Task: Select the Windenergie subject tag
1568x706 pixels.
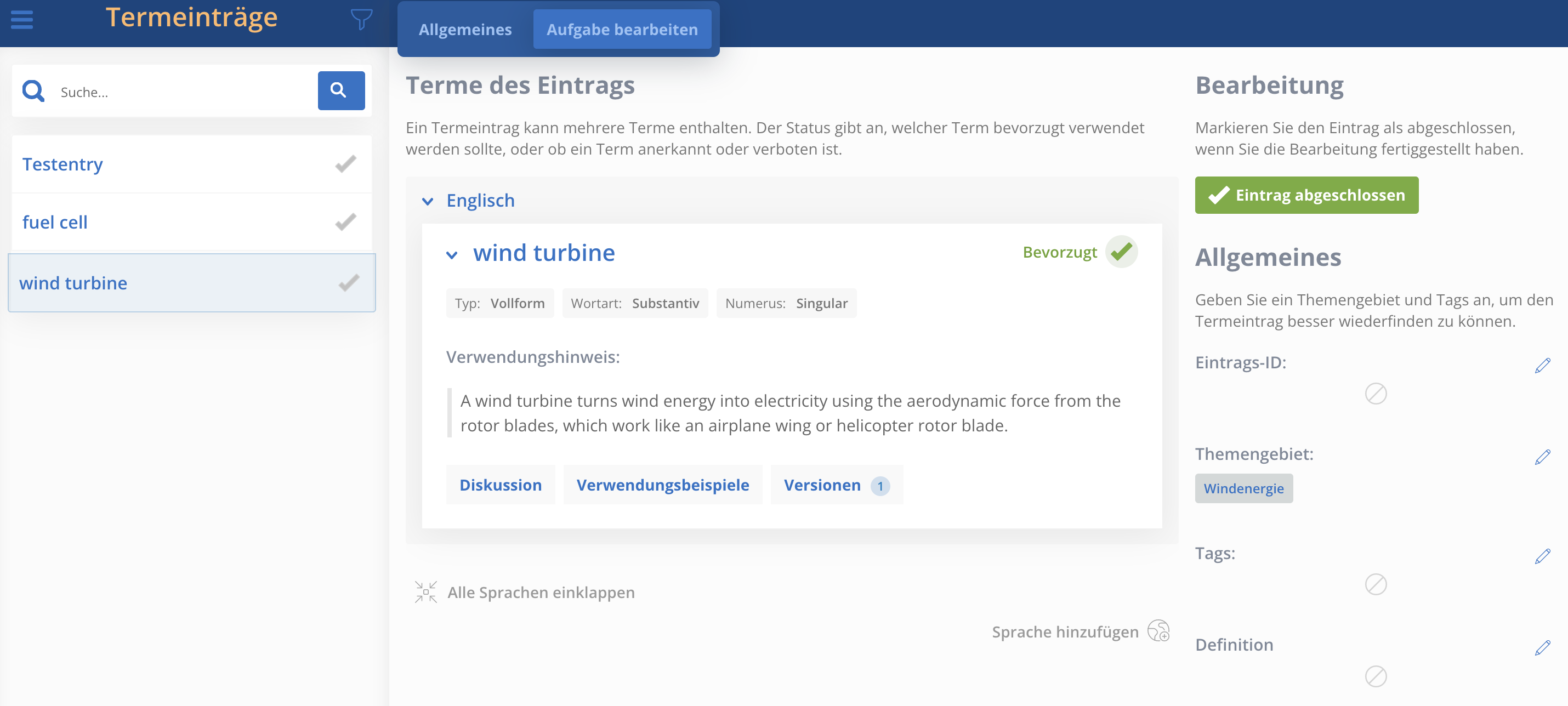Action: [1243, 488]
